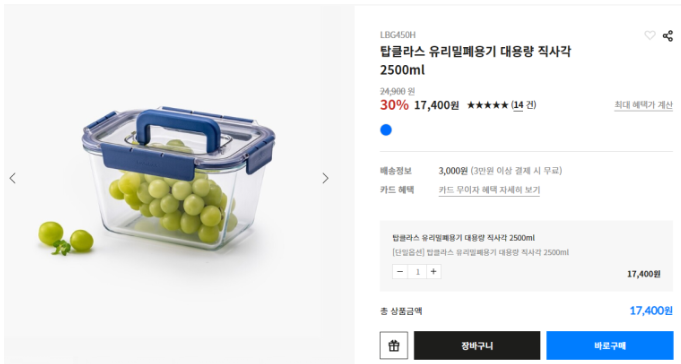Decrease quantity with minus button
This screenshot has width=681, height=364.
coord(400,271)
